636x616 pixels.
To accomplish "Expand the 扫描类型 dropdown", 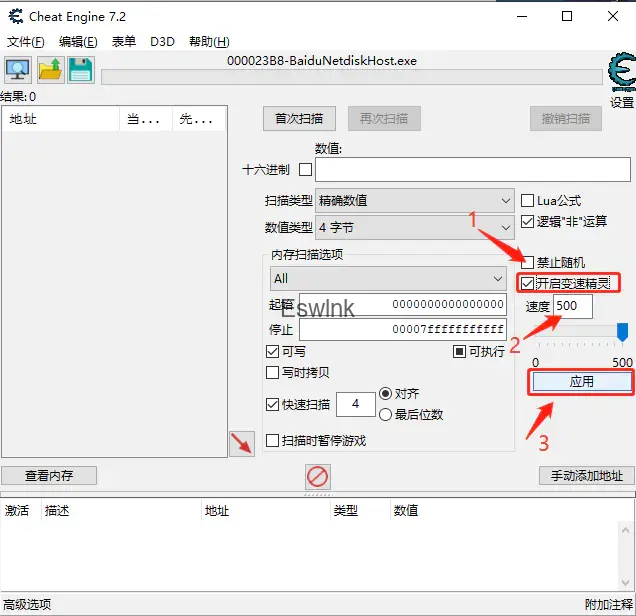I will (x=414, y=201).
